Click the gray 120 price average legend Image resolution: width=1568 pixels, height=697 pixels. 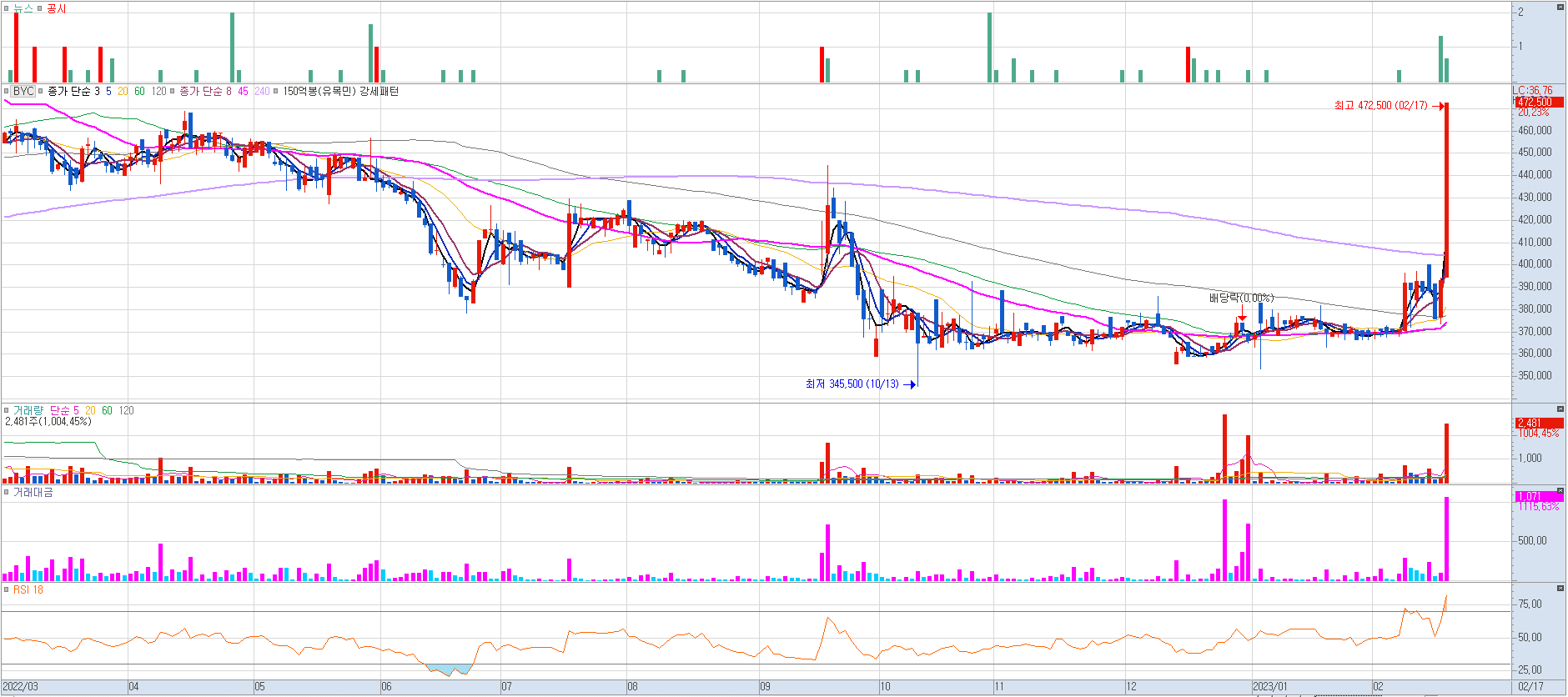(158, 91)
